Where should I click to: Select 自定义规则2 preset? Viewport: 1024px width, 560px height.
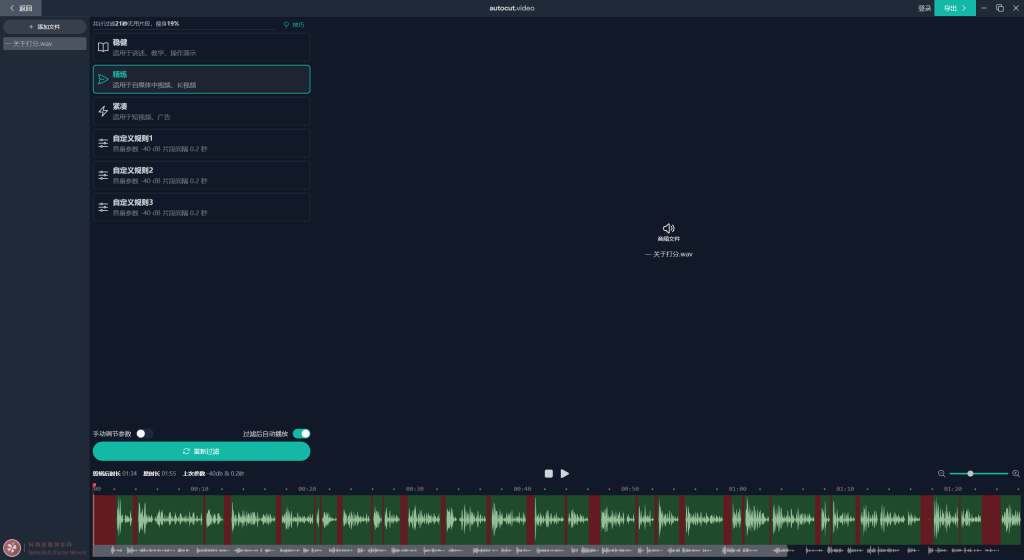(x=201, y=175)
